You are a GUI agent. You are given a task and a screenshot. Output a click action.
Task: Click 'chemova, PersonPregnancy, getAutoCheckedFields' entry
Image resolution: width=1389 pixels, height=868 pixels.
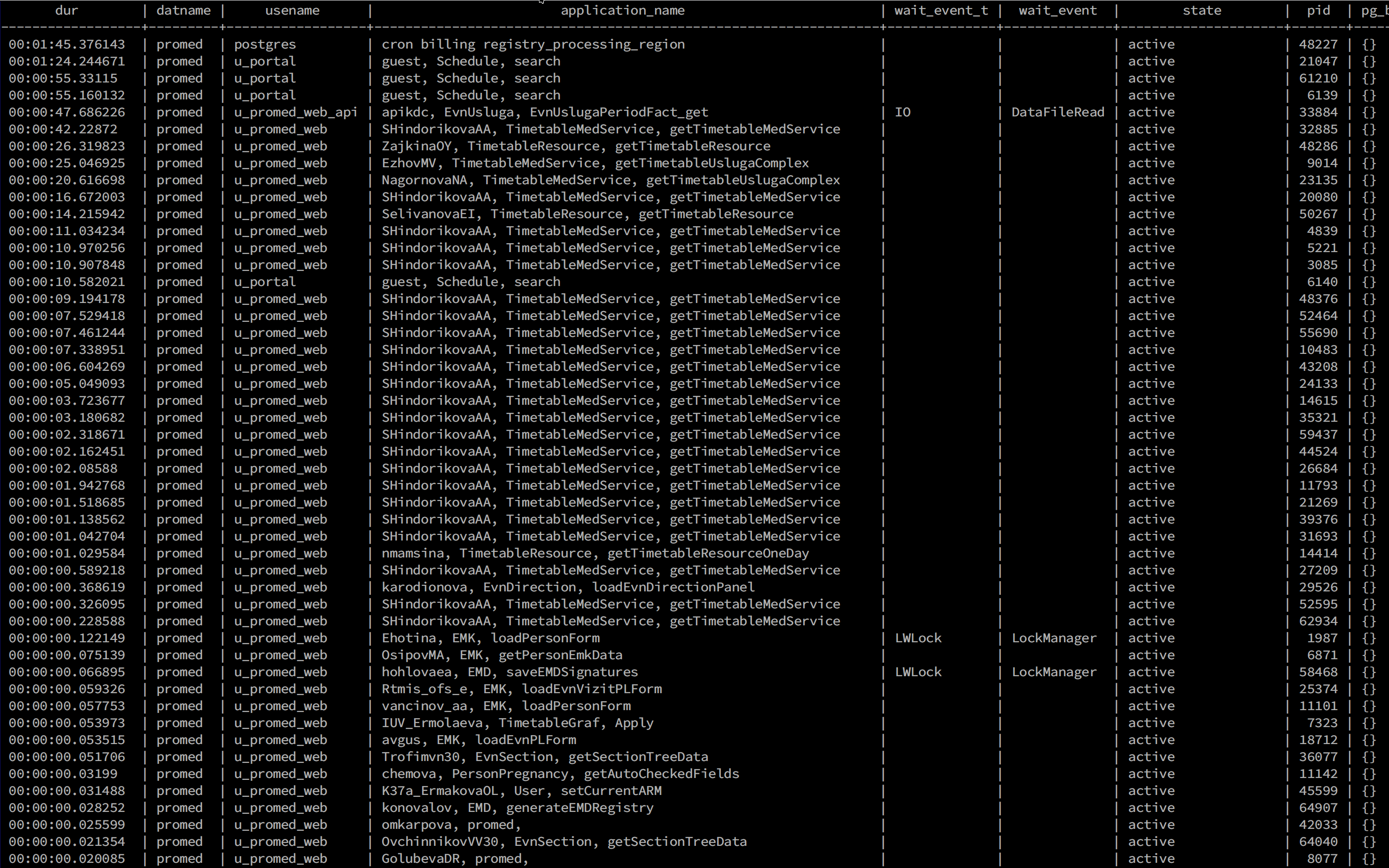(560, 774)
